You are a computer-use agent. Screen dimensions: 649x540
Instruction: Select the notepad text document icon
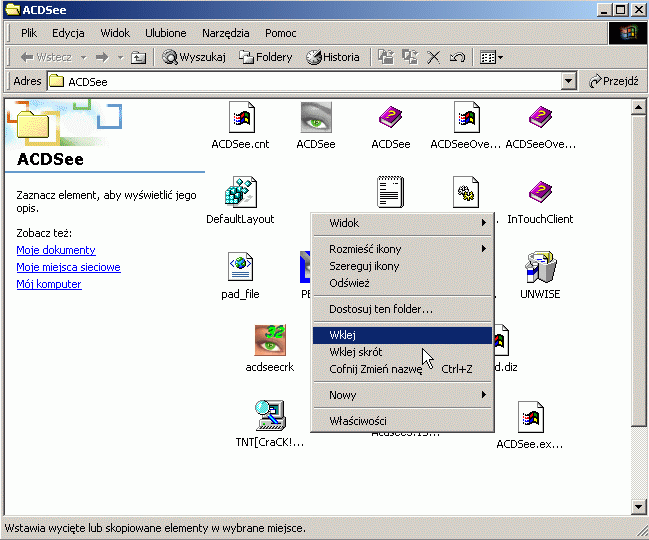pyautogui.click(x=390, y=192)
